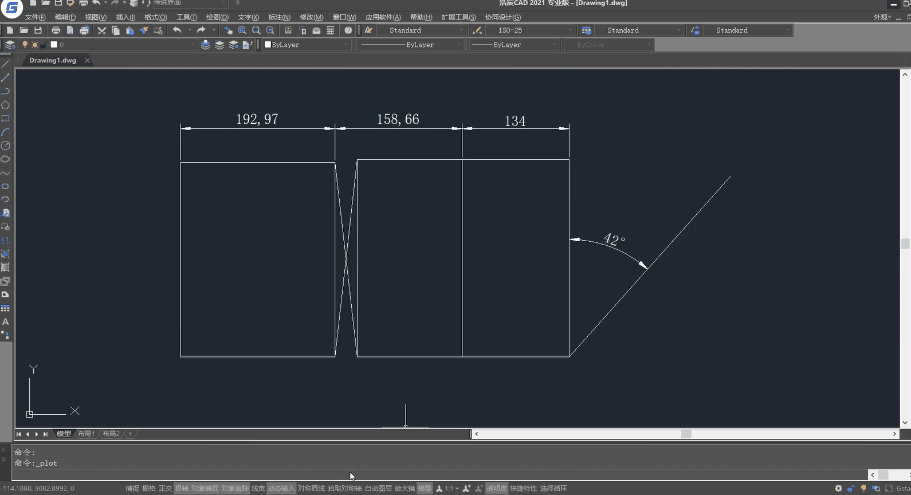This screenshot has height=495, width=911.
Task: Open the 视图(V) menu
Action: [95, 17]
